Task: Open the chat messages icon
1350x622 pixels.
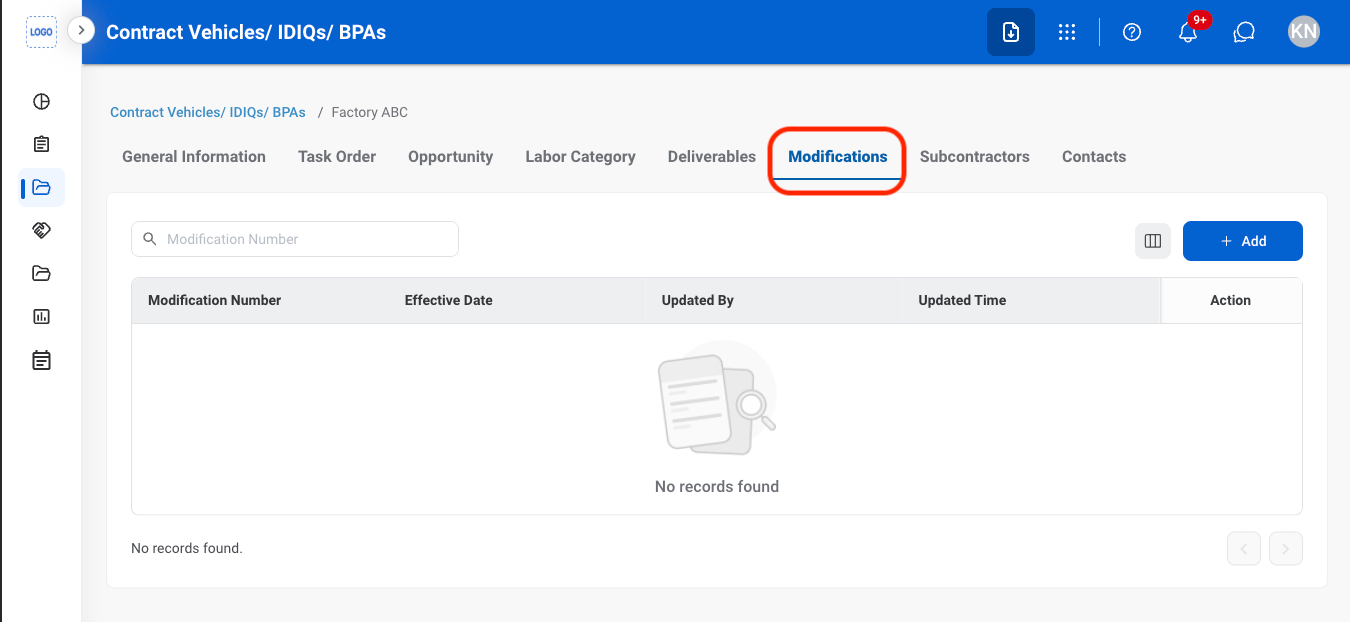Action: click(1244, 32)
